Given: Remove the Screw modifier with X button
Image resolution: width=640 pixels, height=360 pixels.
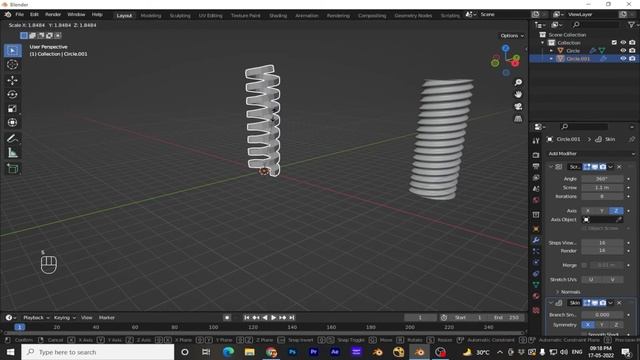Looking at the screenshot, I should (x=619, y=167).
